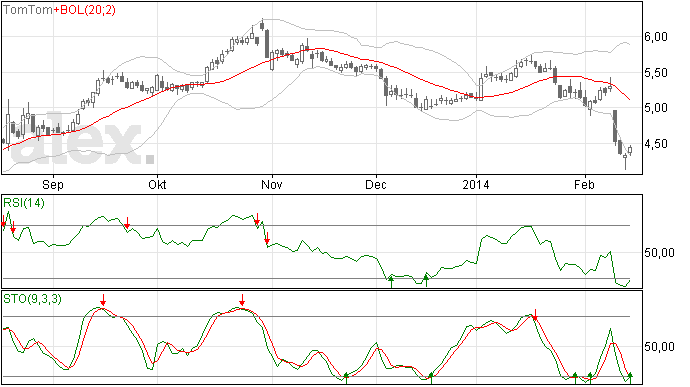690x387 pixels.
Task: Click the 6,00 price axis value
Action: (656, 37)
